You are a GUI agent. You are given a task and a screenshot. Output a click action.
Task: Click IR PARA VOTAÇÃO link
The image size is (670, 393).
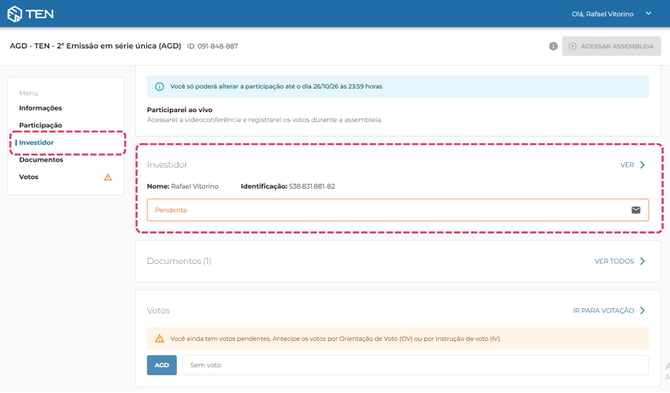603,311
